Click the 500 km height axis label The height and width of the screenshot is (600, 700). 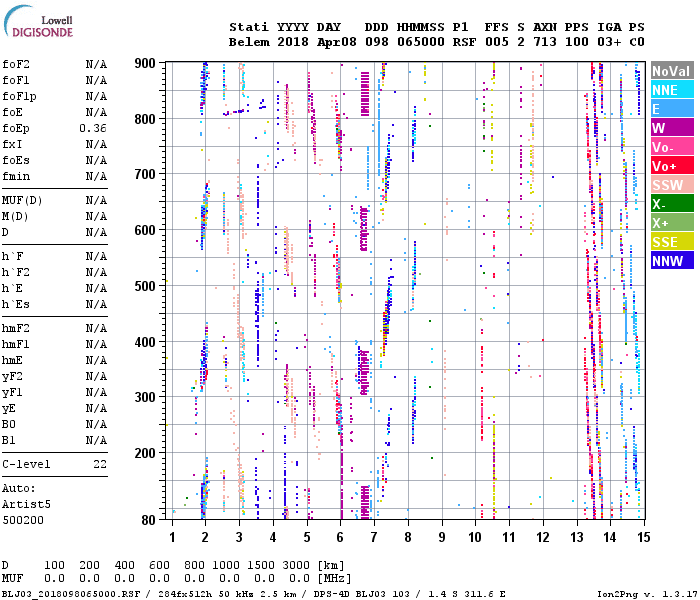coord(145,286)
